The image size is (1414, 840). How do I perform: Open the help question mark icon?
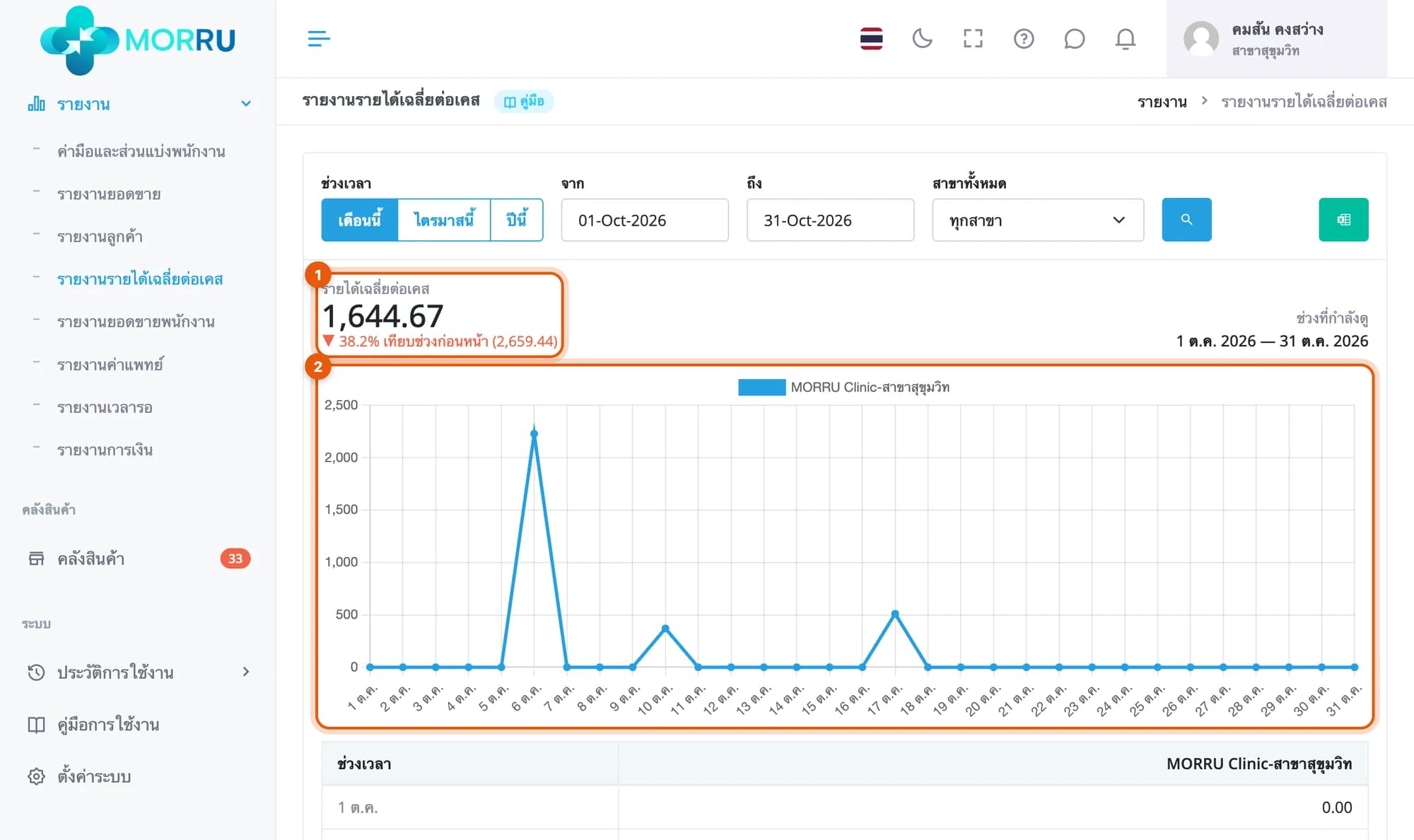[x=1024, y=39]
